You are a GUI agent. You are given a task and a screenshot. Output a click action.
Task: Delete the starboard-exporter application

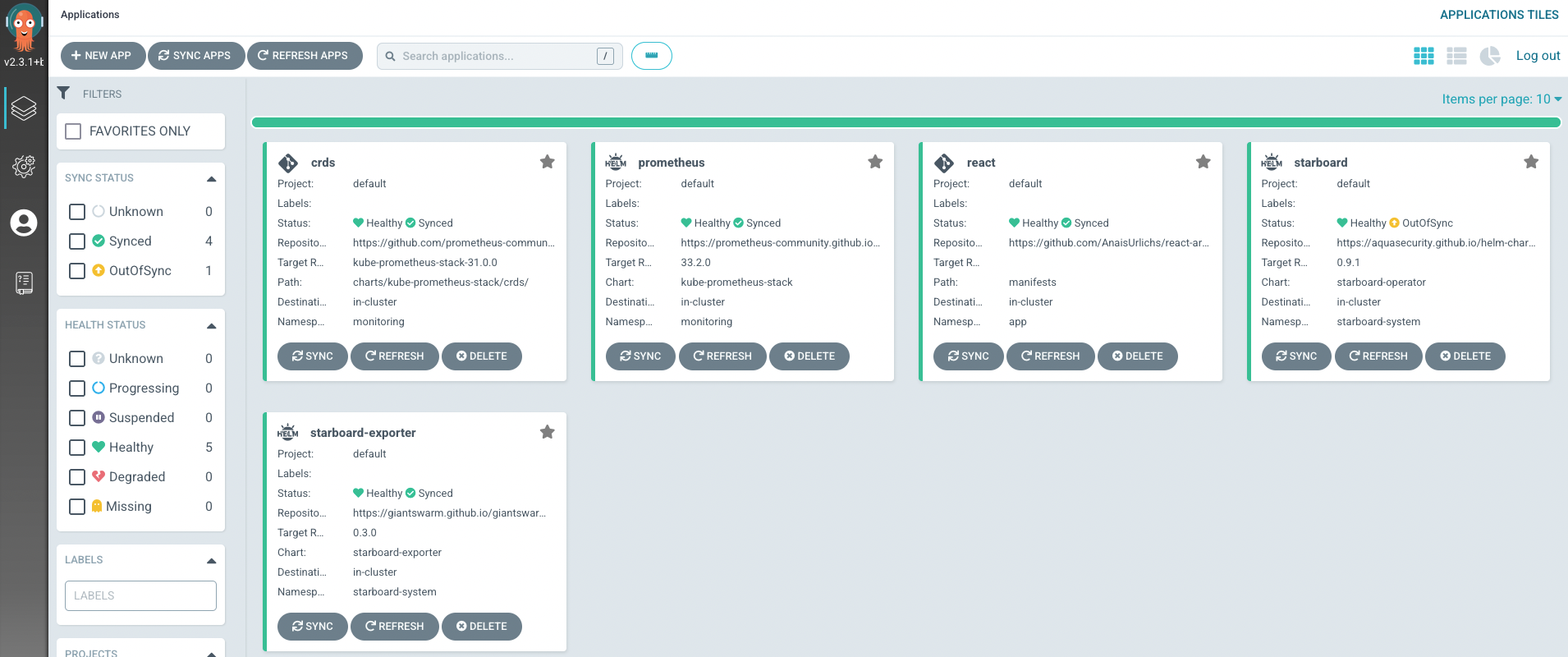tap(482, 627)
